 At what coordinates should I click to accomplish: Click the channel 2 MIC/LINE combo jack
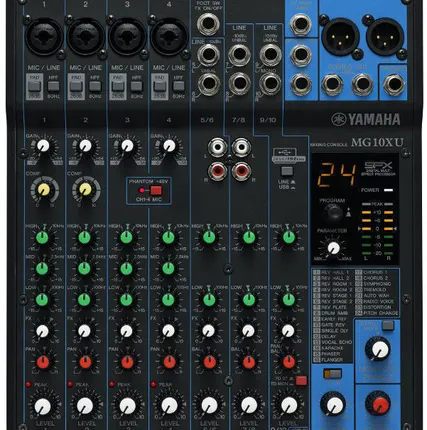86,37
